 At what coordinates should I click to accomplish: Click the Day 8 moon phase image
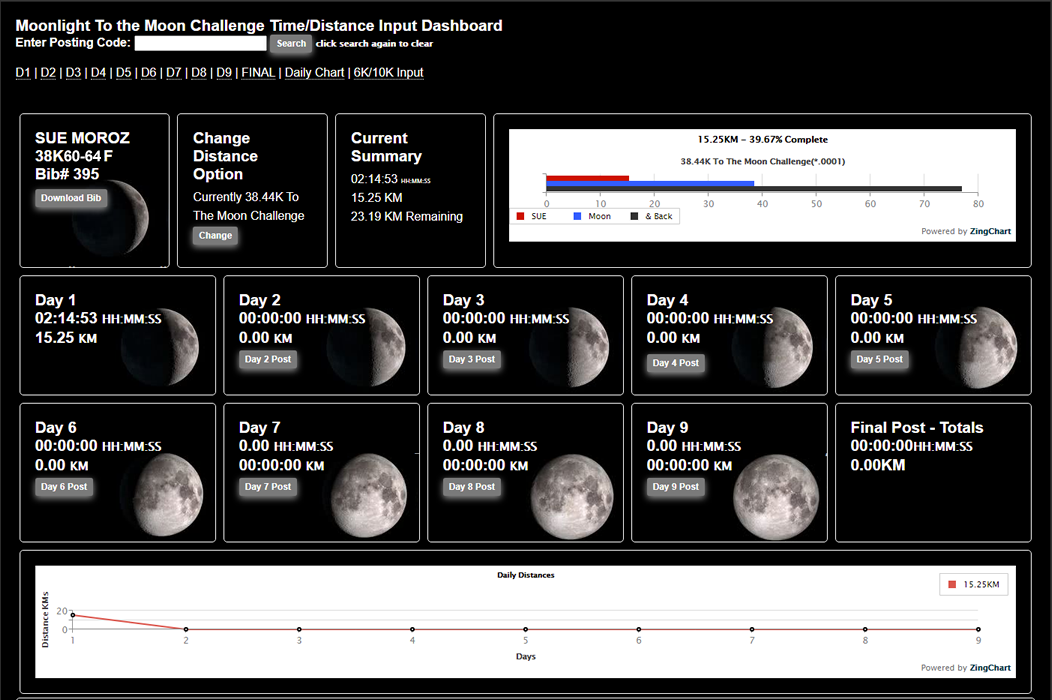572,497
